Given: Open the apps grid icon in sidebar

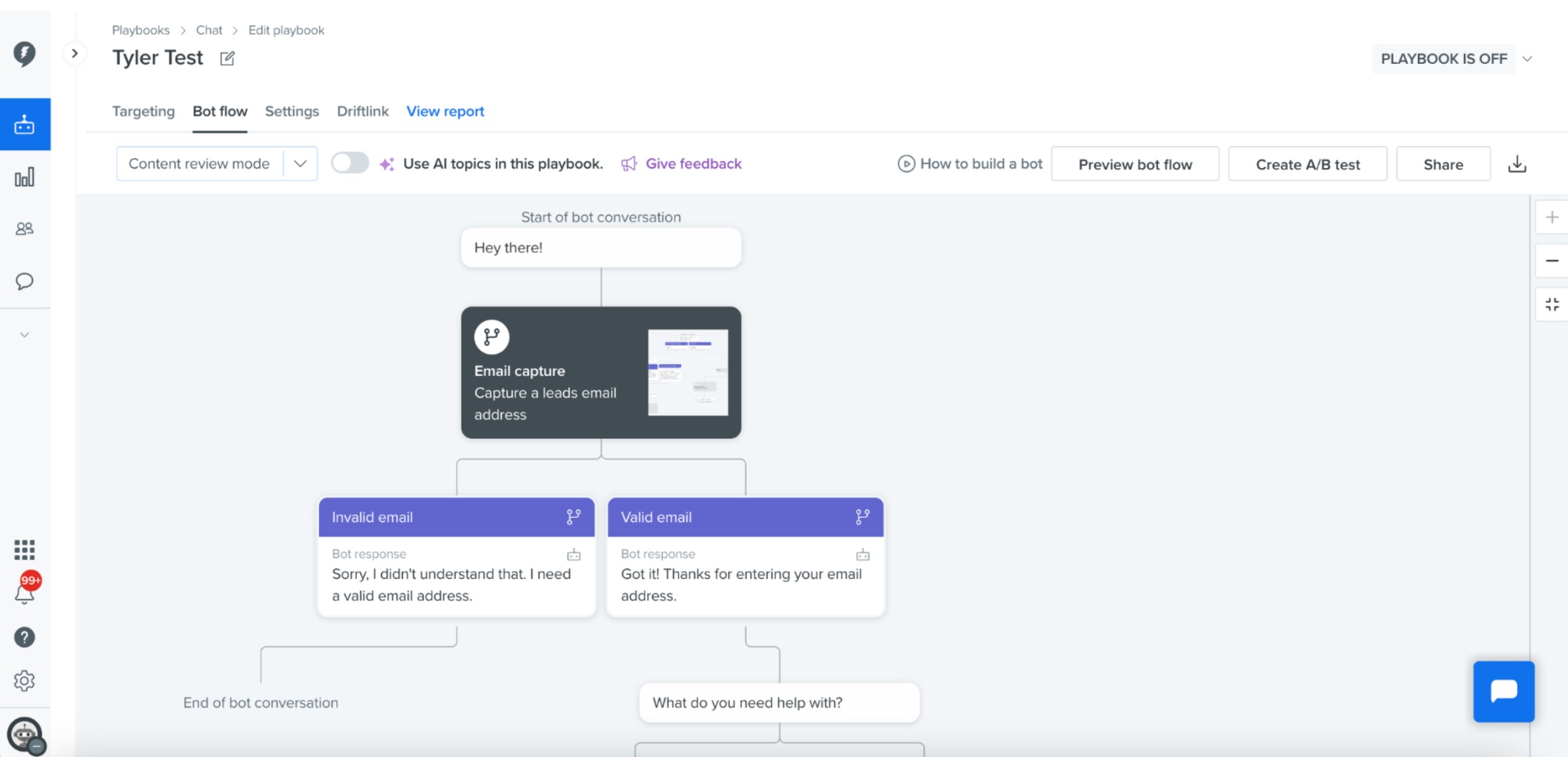Looking at the screenshot, I should (24, 549).
